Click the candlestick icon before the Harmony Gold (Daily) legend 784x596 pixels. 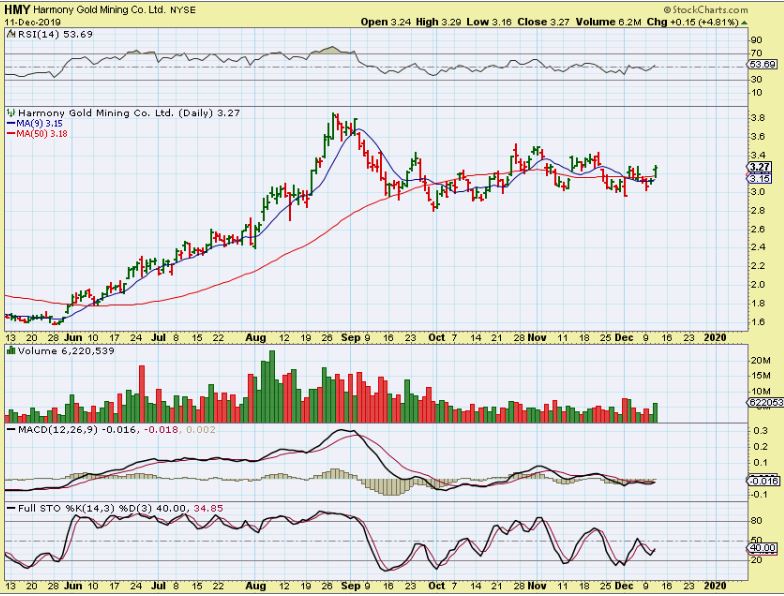pyautogui.click(x=12, y=113)
